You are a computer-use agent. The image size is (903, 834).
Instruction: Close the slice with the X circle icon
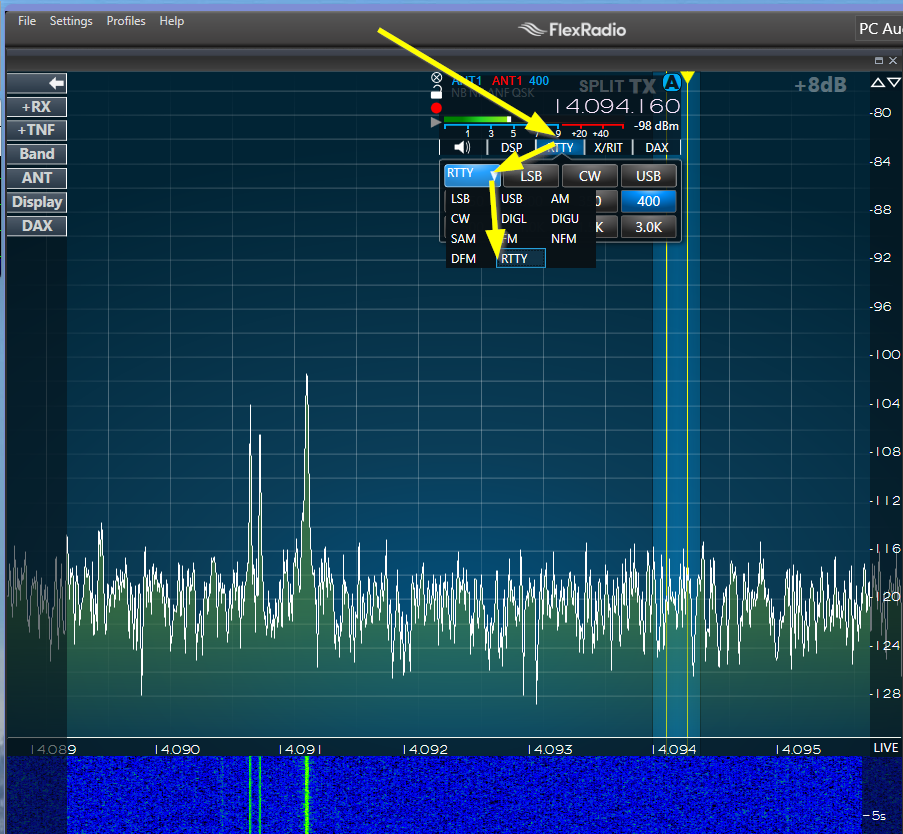436,78
